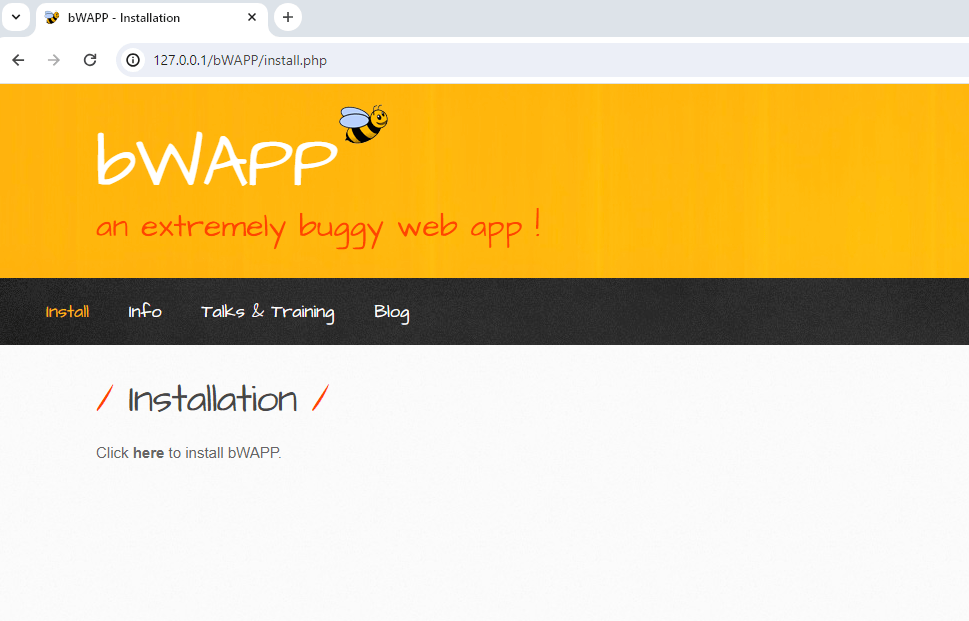Open the Info menu item
The width and height of the screenshot is (969, 621).
tap(145, 311)
